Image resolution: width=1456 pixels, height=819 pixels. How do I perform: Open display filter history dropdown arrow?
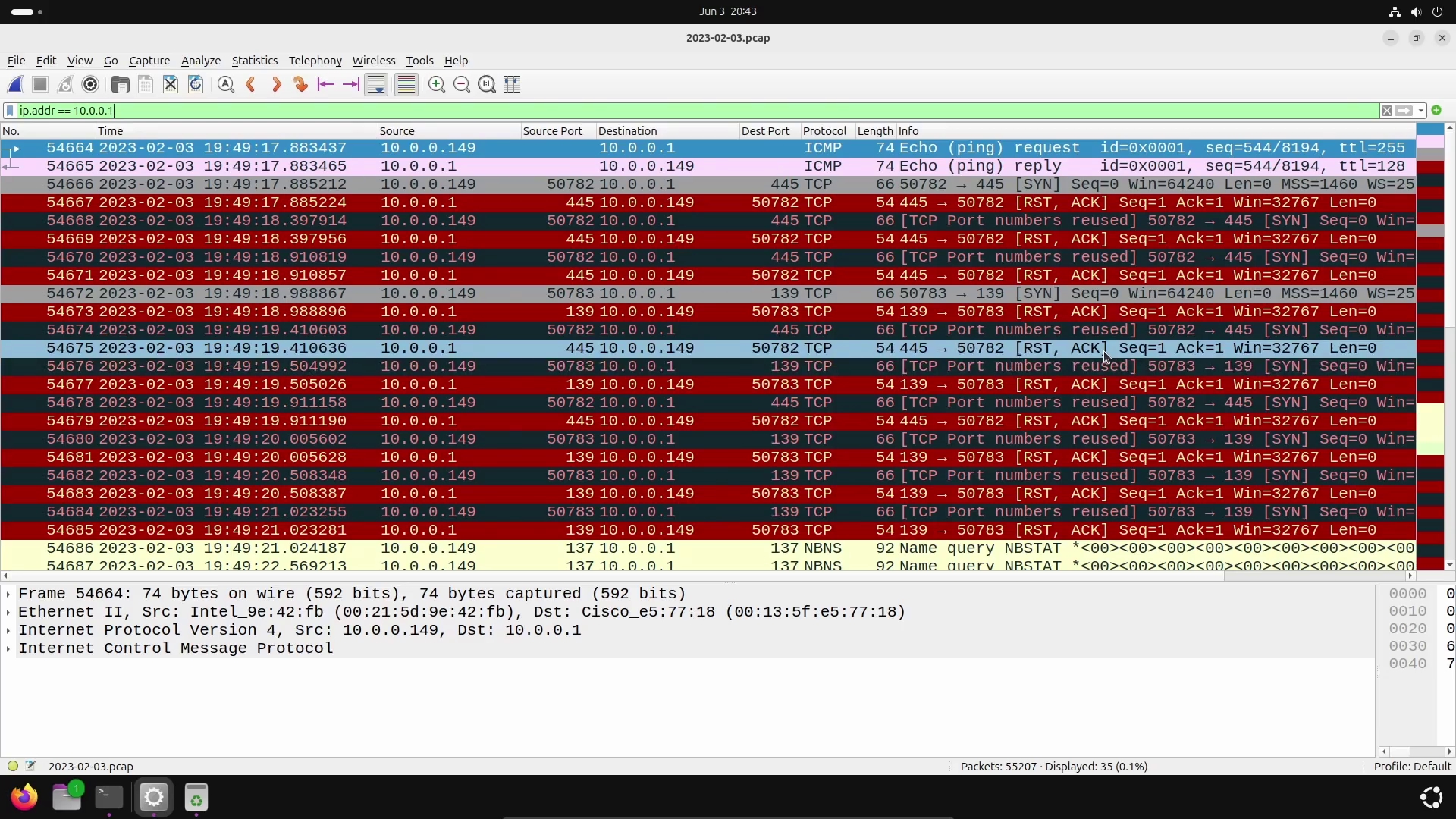[x=1421, y=111]
